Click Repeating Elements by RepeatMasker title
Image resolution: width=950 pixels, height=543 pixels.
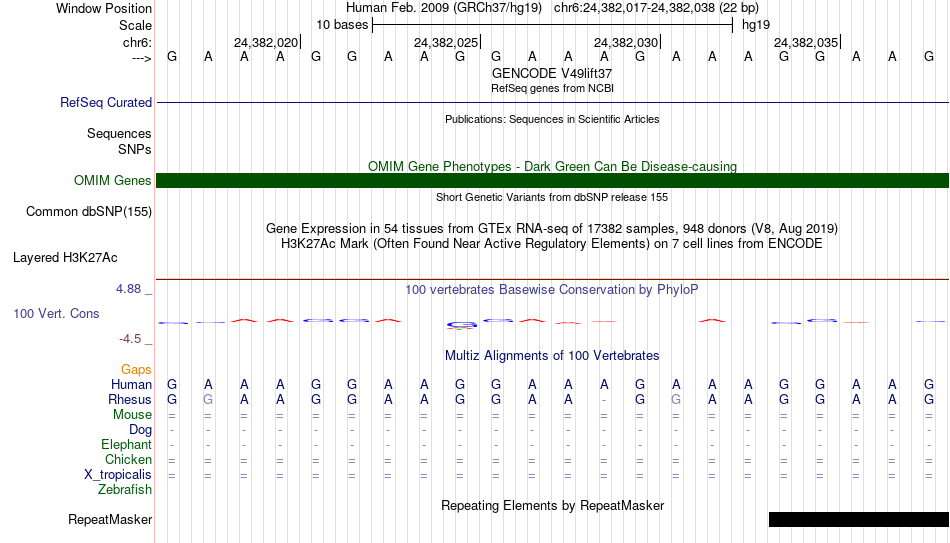tap(552, 505)
